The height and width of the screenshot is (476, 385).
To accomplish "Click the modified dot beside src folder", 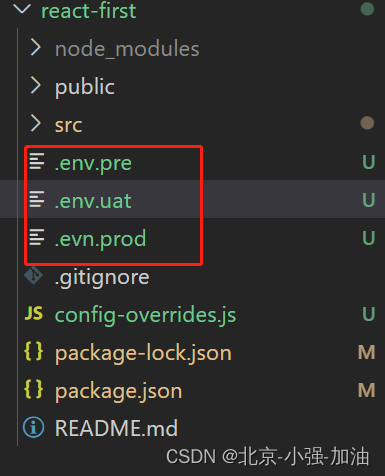I will (x=367, y=123).
